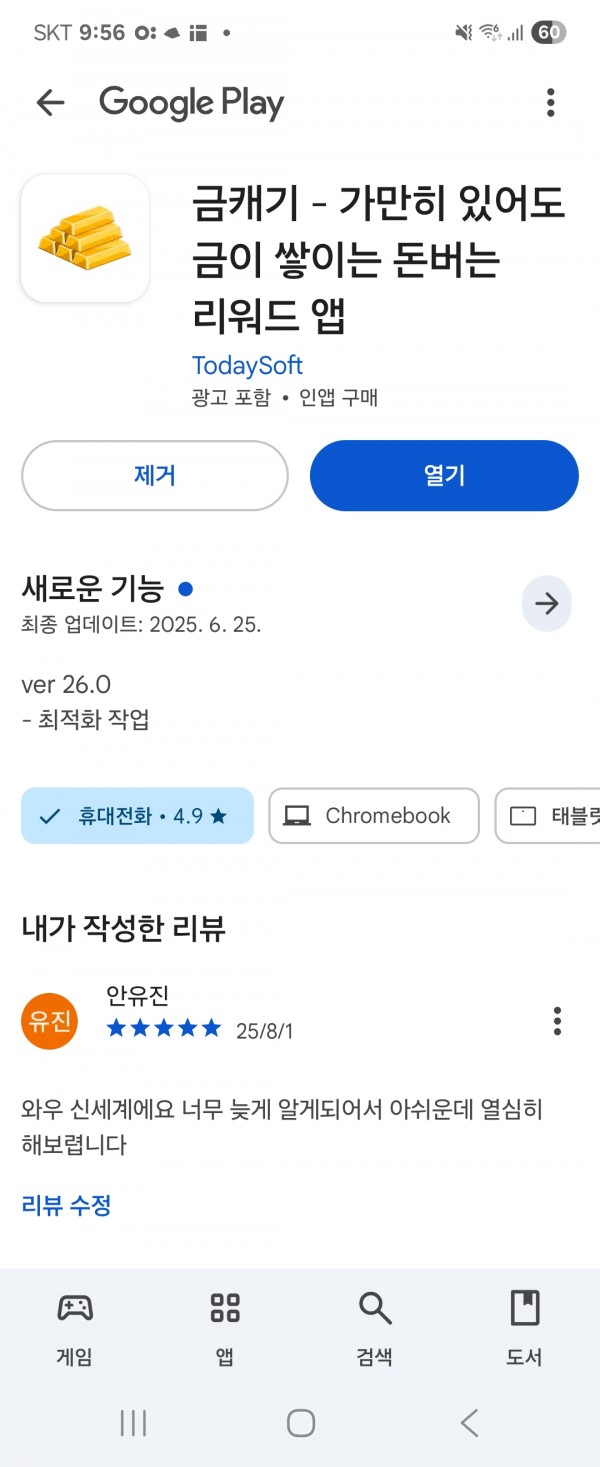The width and height of the screenshot is (600, 1467).
Task: Tap the 열기 open button
Action: [x=444, y=475]
